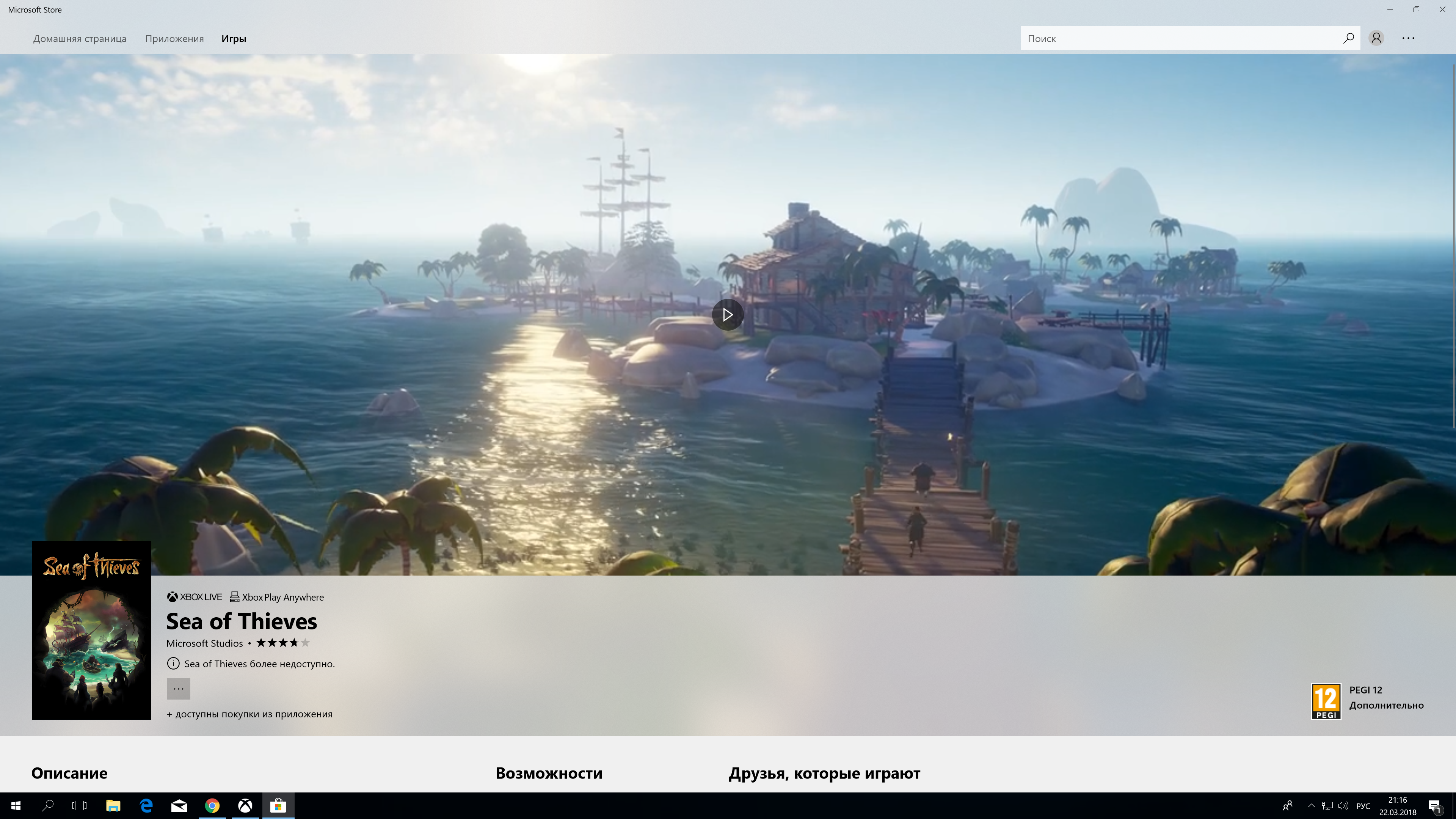
Task: Open File Explorer from the taskbar
Action: 113,805
